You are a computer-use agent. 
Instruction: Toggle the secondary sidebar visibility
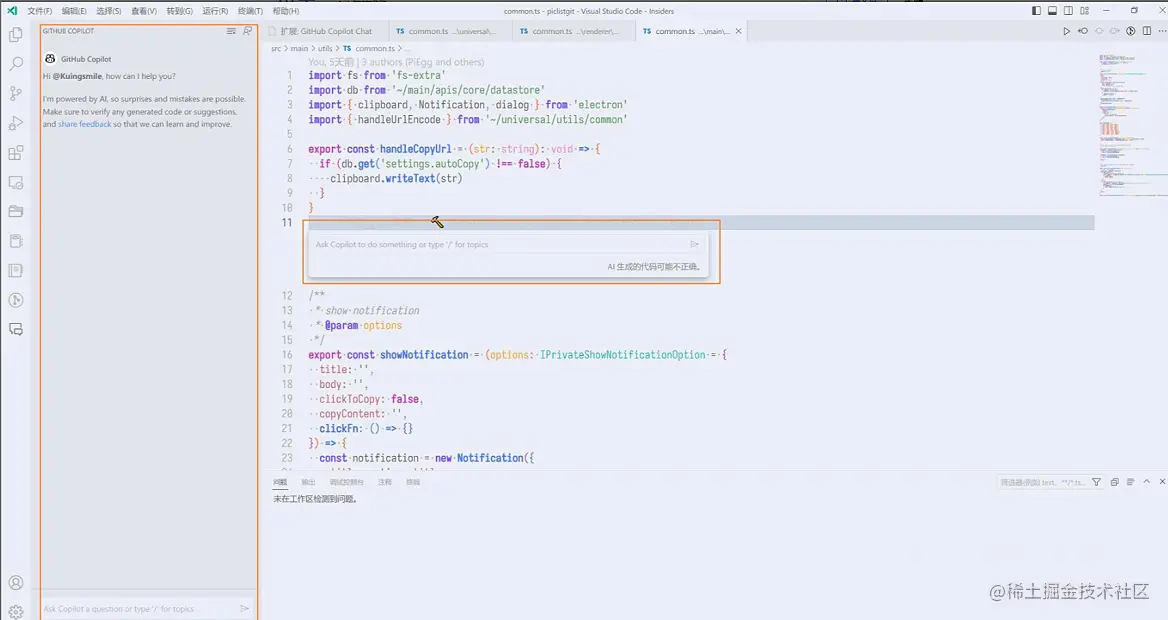tap(1068, 11)
